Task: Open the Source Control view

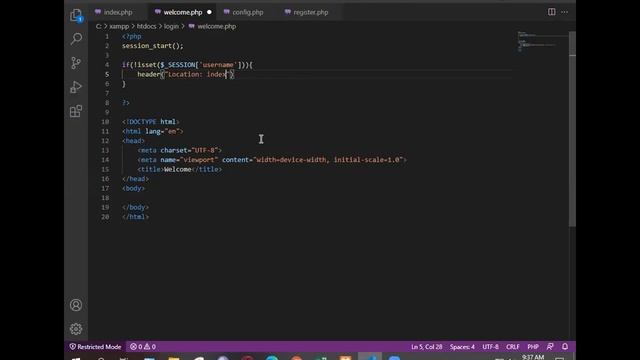Action: [x=76, y=63]
